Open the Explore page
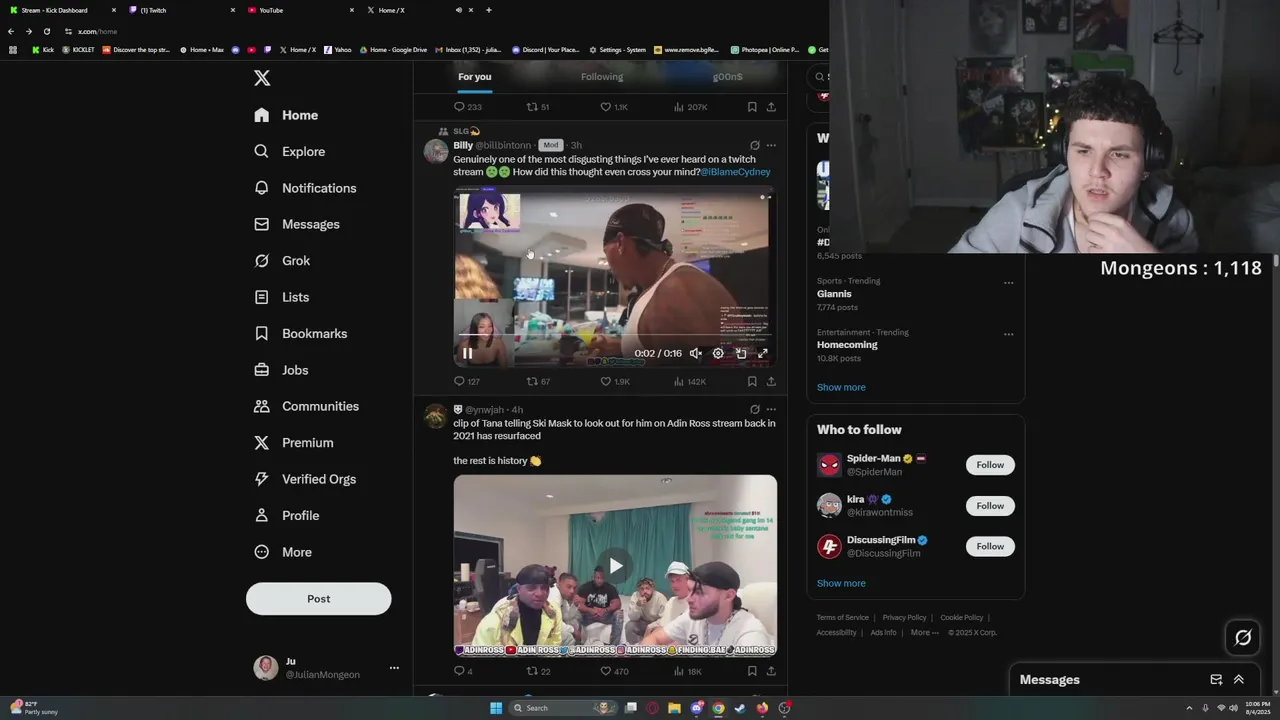 coord(290,151)
